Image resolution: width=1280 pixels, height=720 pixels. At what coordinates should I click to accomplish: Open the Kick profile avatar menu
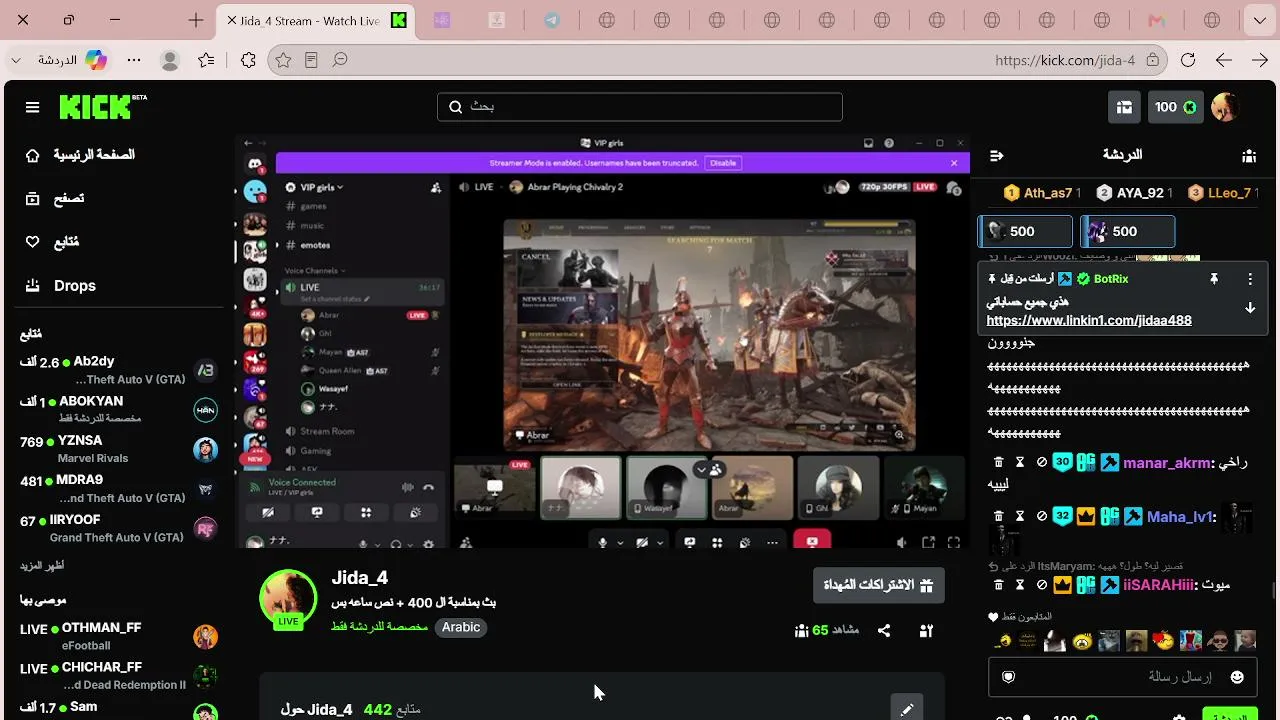click(1225, 107)
